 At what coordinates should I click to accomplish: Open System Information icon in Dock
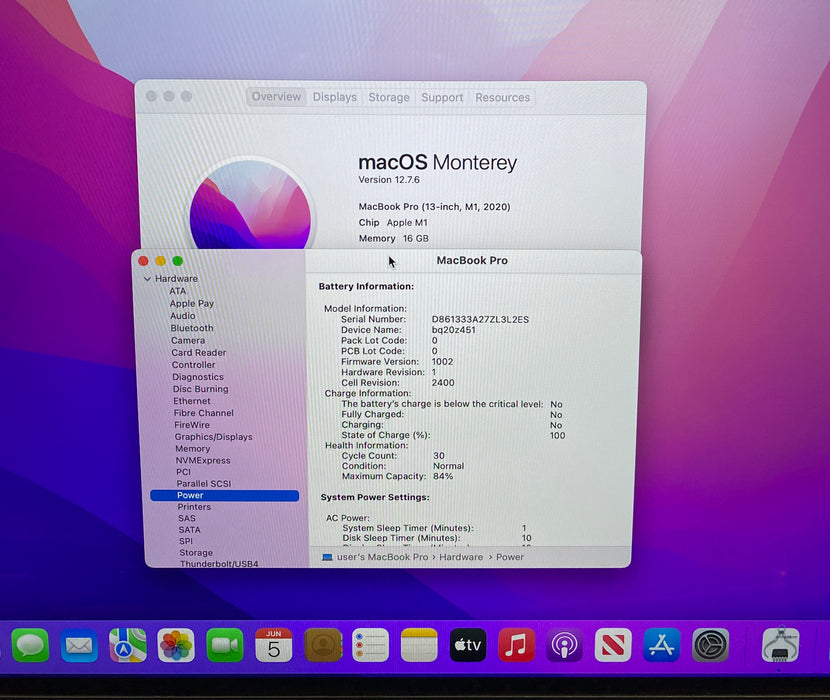coord(780,644)
